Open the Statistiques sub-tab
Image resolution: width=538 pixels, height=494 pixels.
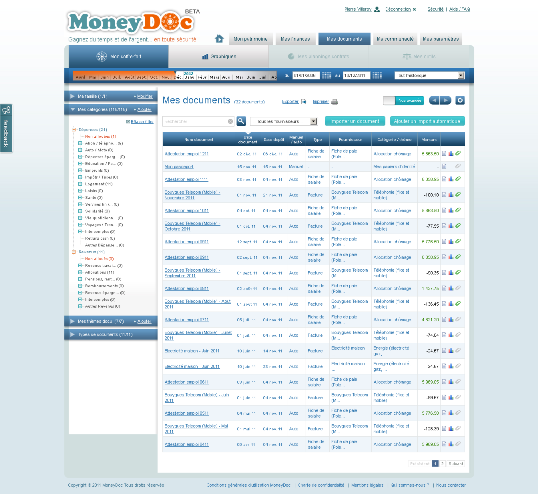pos(219,56)
